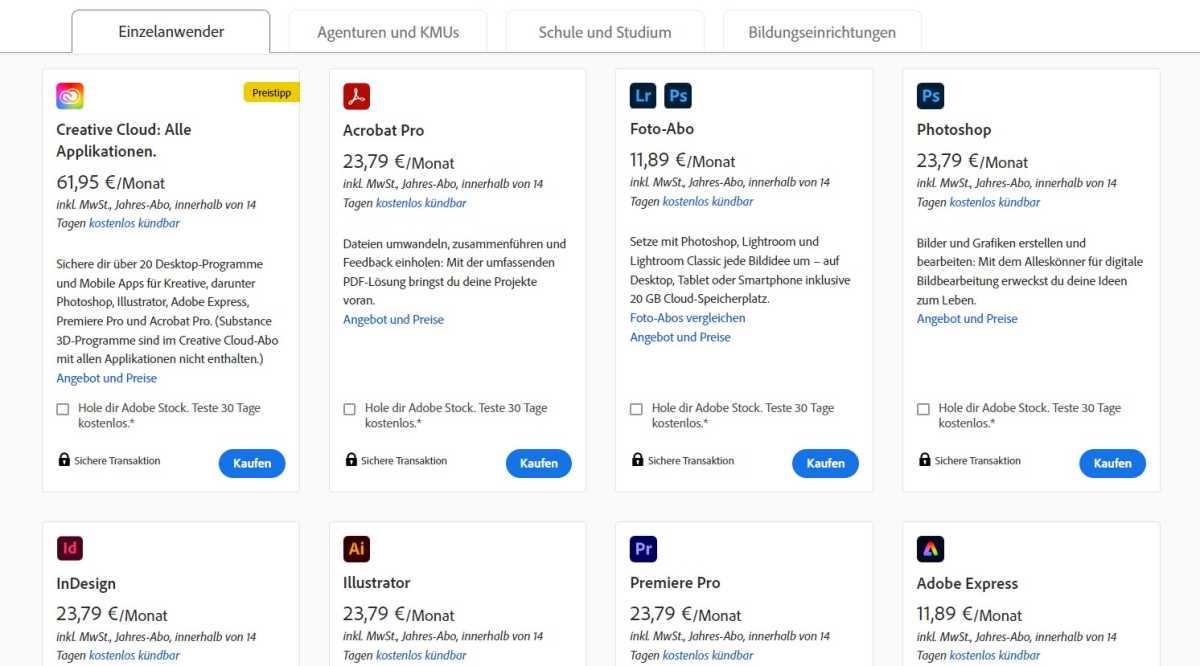Image resolution: width=1200 pixels, height=666 pixels.
Task: Switch to Agenturen und KMUs tab
Action: coord(388,32)
